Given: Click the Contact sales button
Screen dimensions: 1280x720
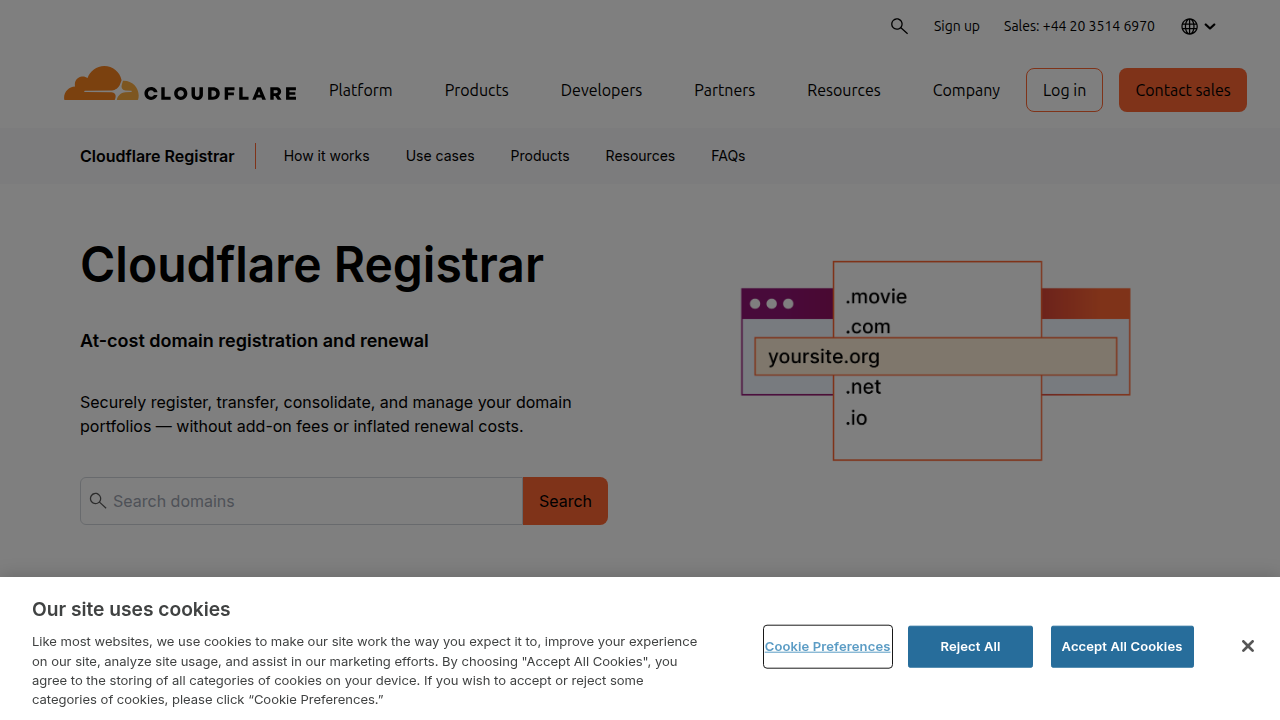Looking at the screenshot, I should [x=1183, y=90].
